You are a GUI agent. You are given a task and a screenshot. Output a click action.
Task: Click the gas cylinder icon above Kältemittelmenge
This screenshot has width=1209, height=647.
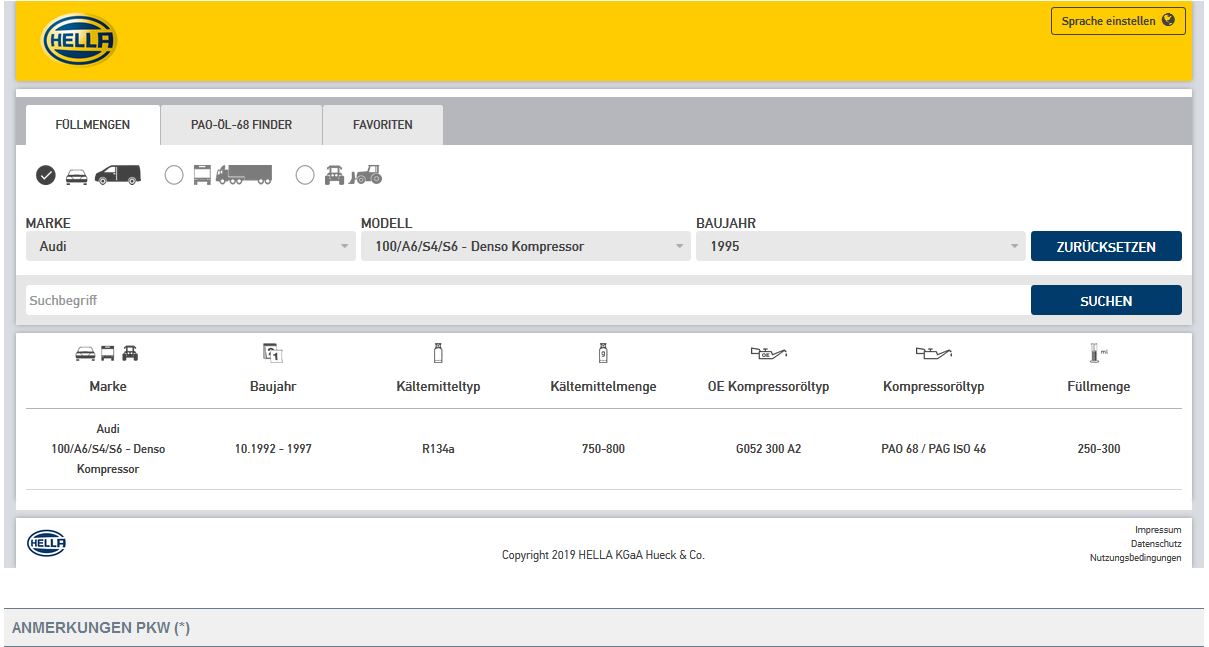pos(603,352)
